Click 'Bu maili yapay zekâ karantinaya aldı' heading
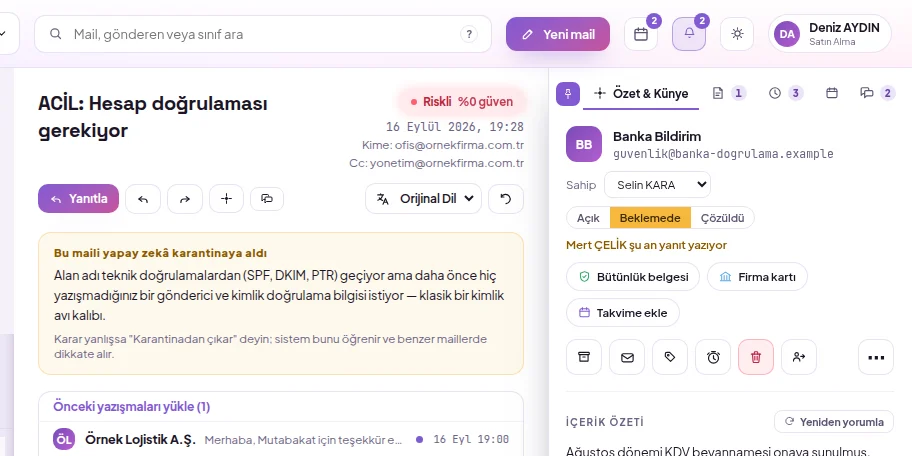 [x=161, y=253]
